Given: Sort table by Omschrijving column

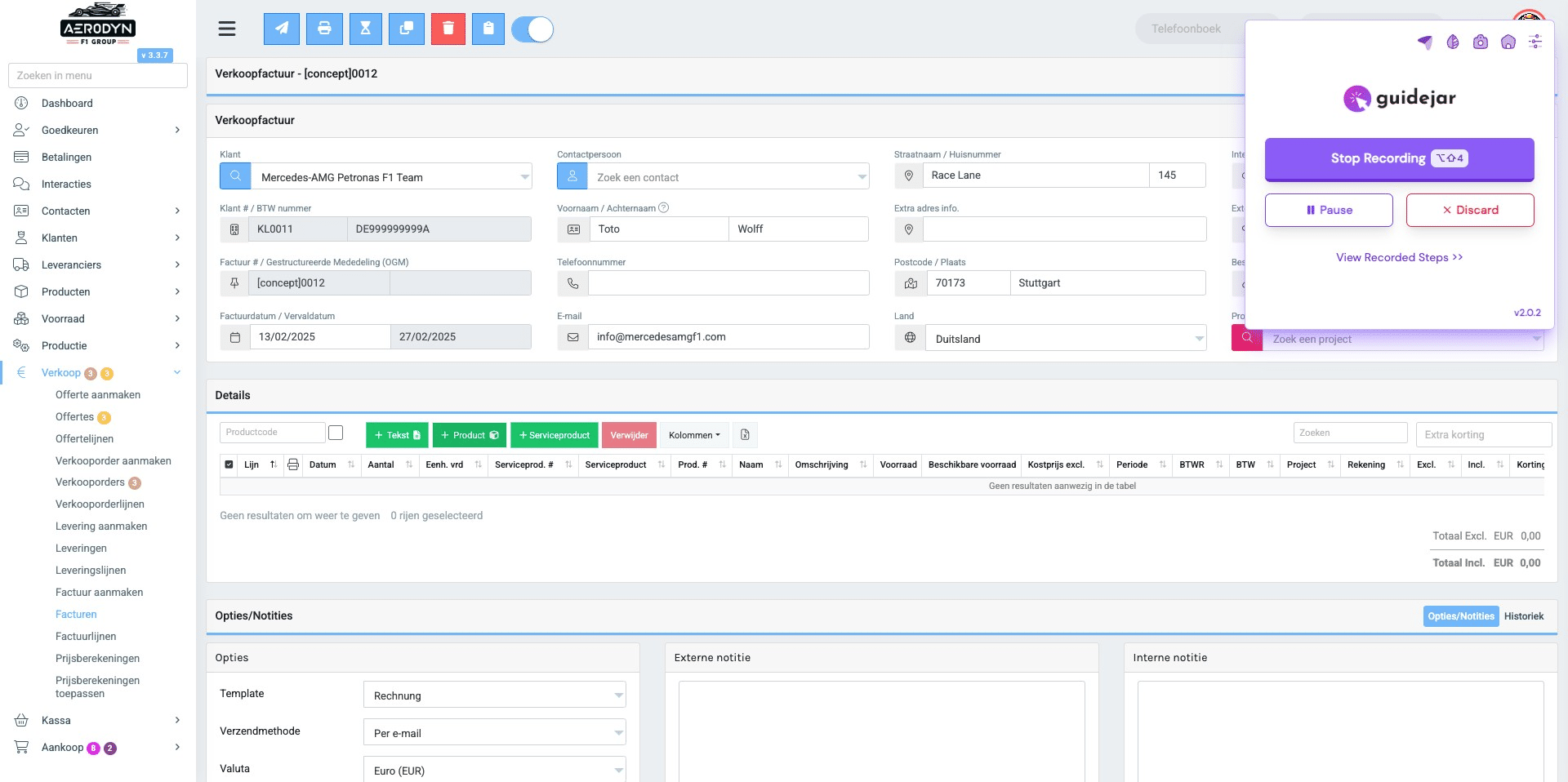Looking at the screenshot, I should click(x=831, y=464).
